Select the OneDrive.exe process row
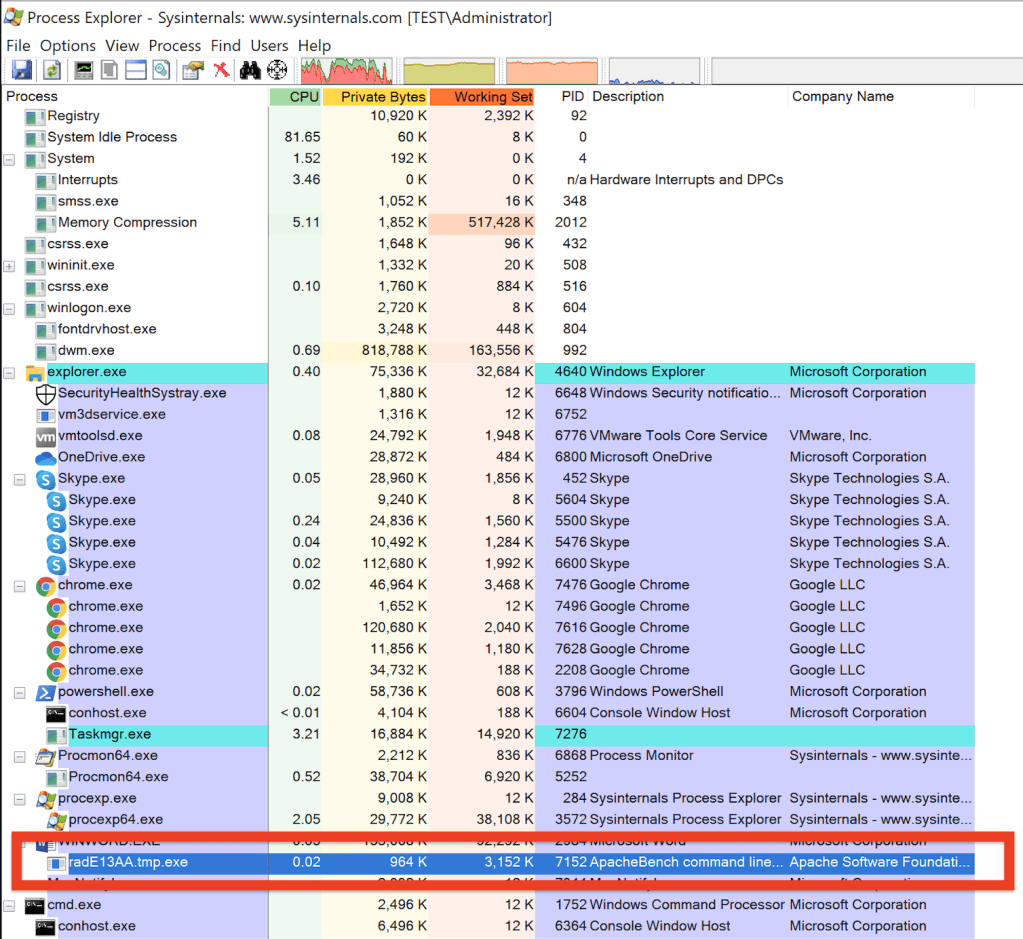Viewport: 1023px width, 939px height. click(x=101, y=457)
